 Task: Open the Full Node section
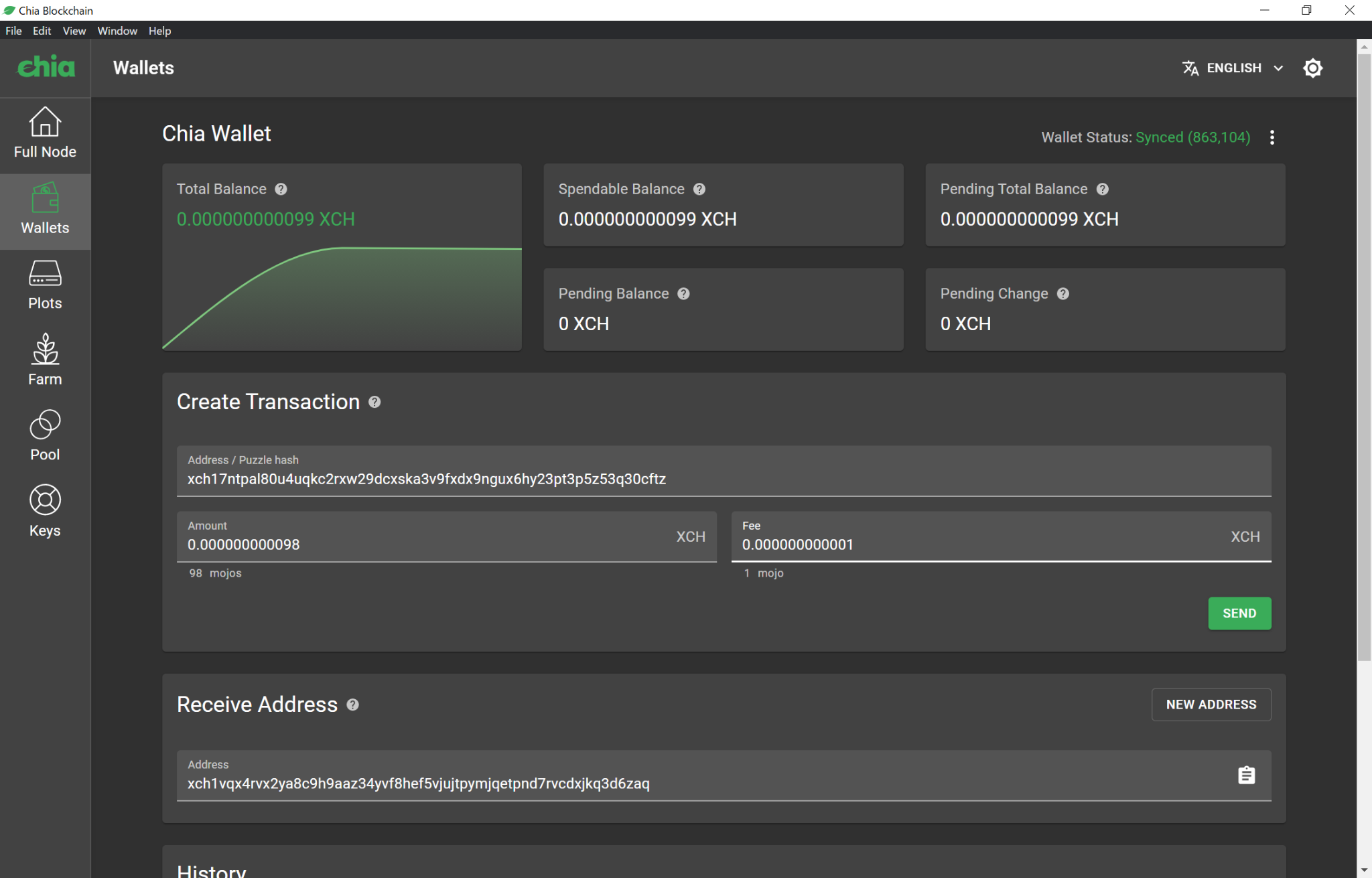pyautogui.click(x=45, y=133)
